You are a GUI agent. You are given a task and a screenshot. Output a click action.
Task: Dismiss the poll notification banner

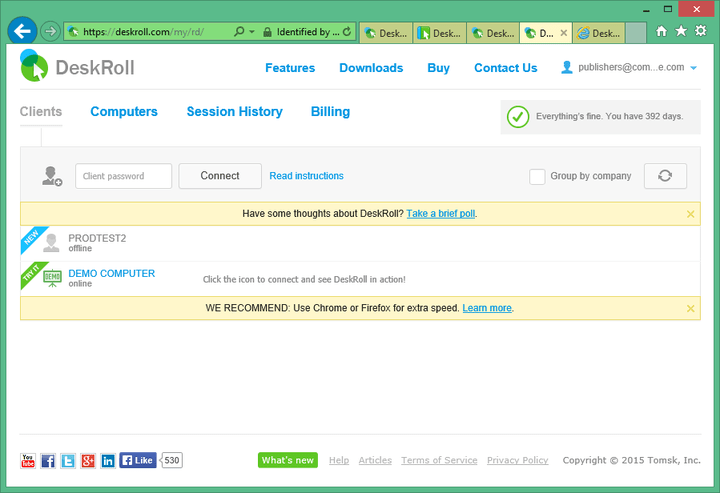point(690,214)
